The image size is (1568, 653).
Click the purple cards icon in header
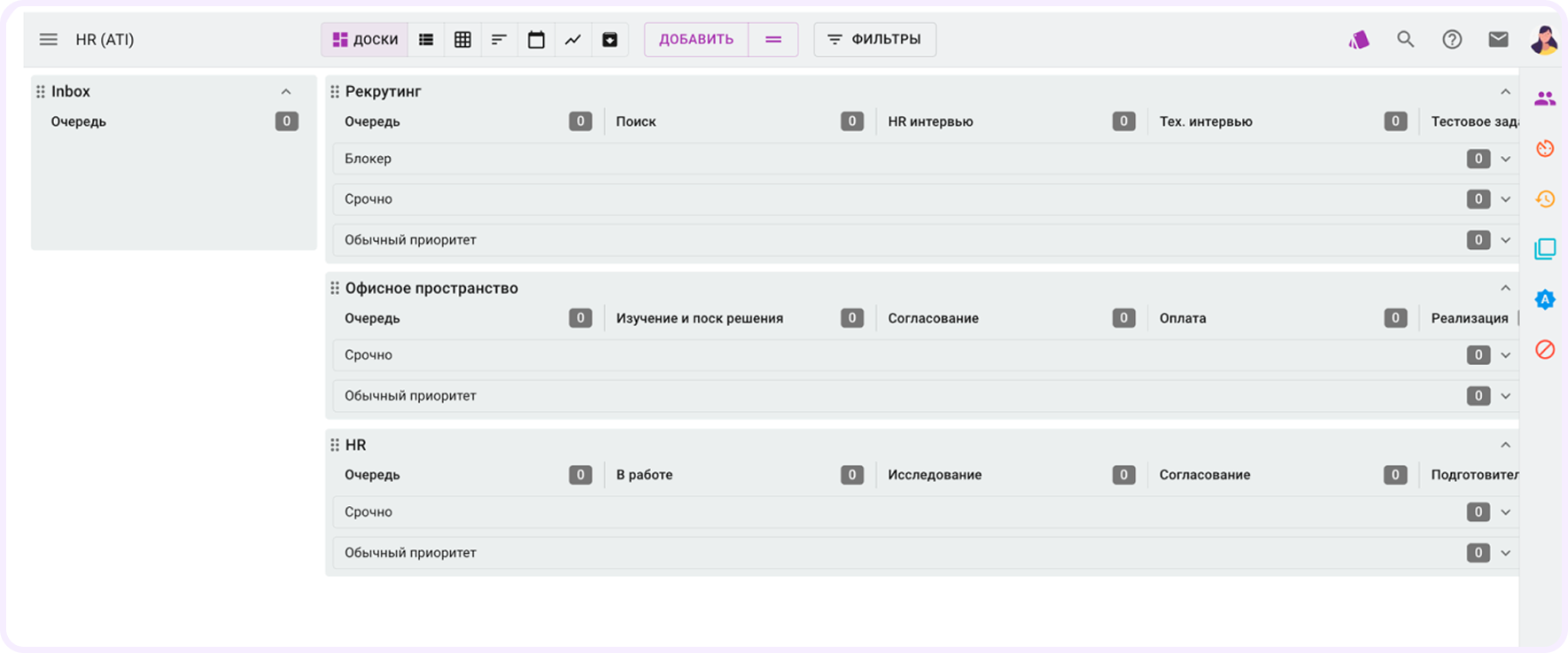(1359, 40)
